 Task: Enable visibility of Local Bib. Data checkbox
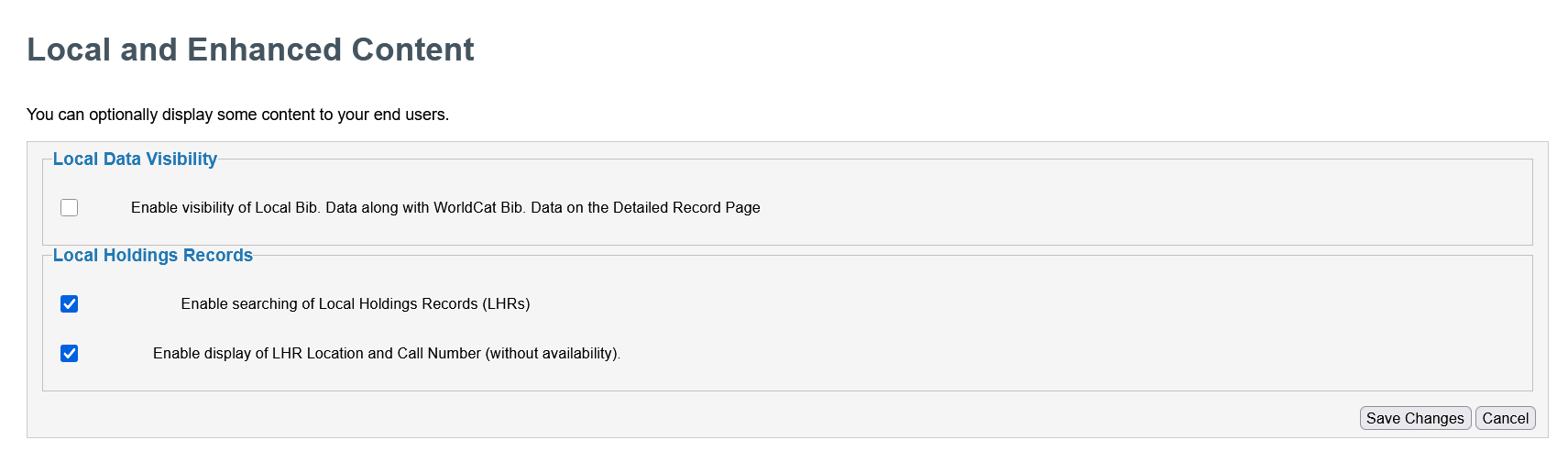coord(70,208)
